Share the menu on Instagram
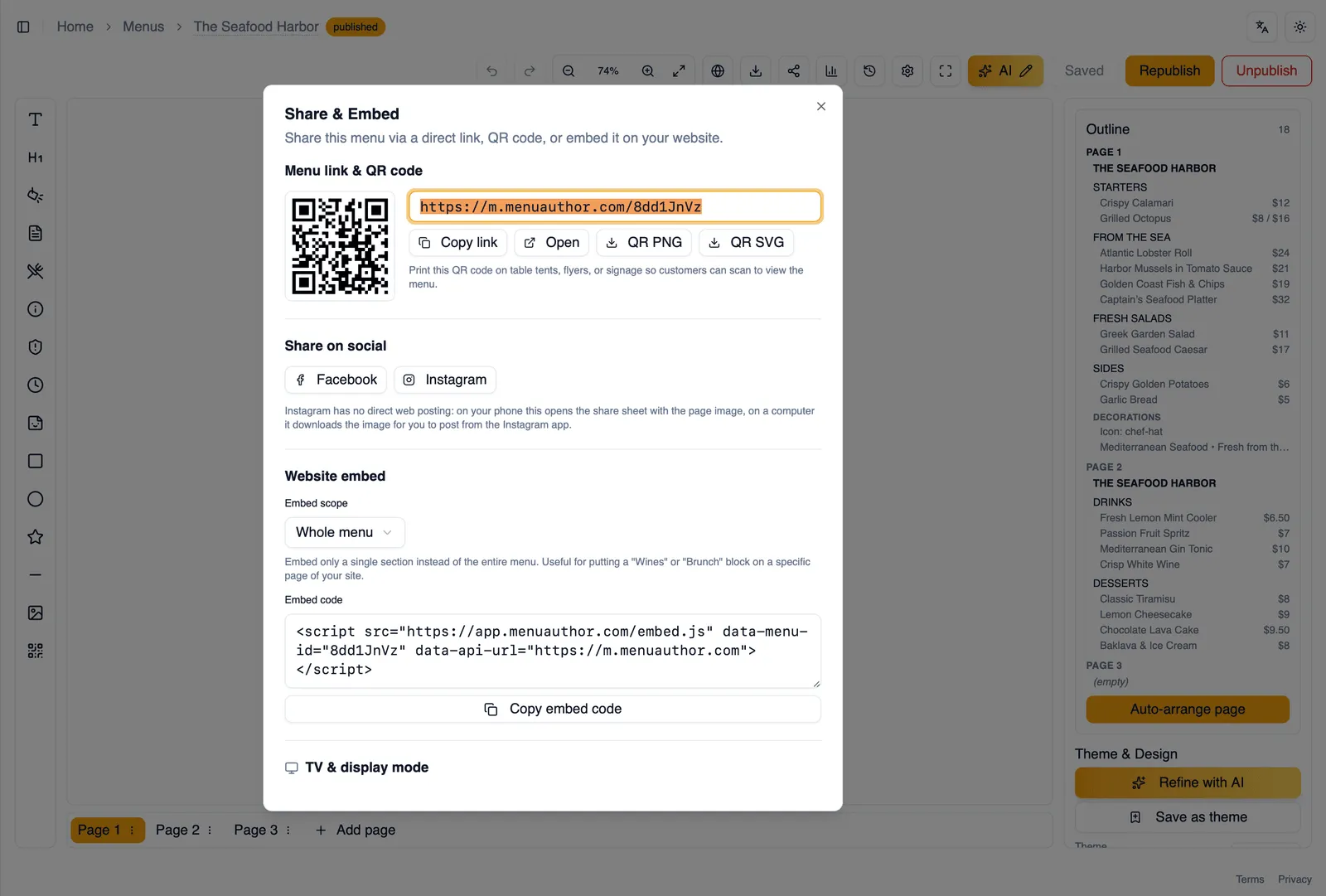 tap(445, 380)
